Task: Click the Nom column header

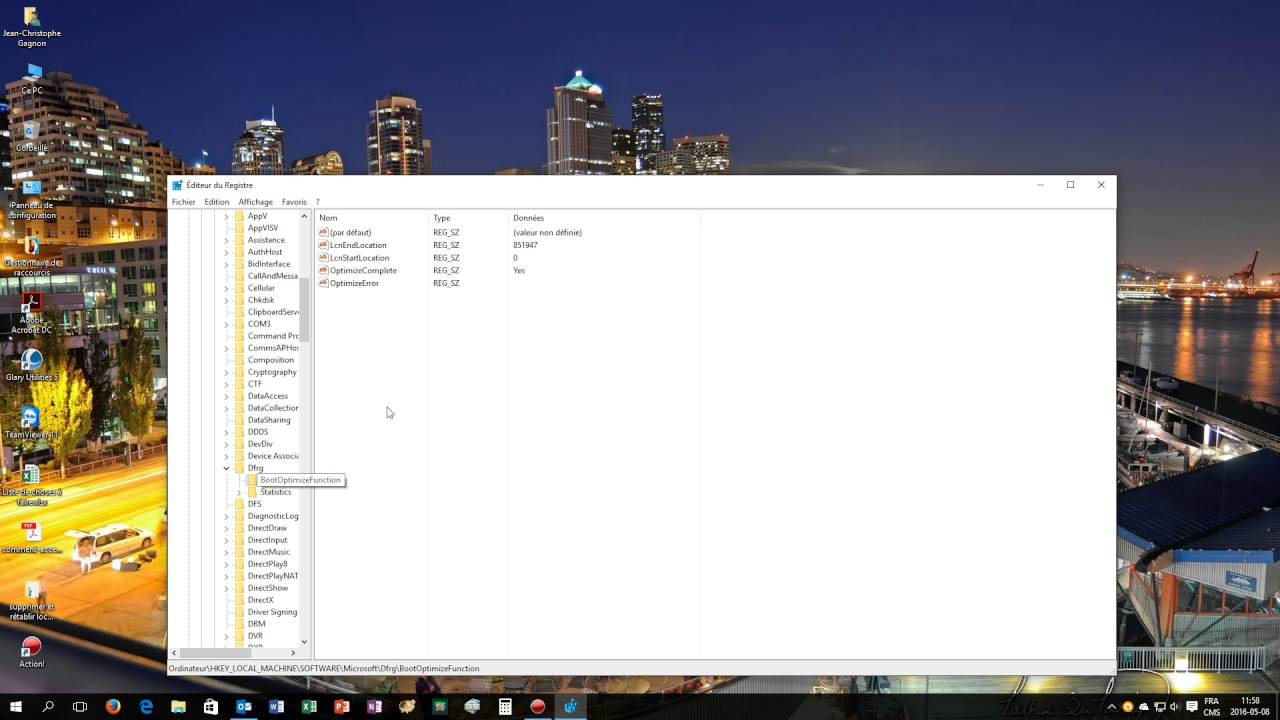Action: coord(372,218)
